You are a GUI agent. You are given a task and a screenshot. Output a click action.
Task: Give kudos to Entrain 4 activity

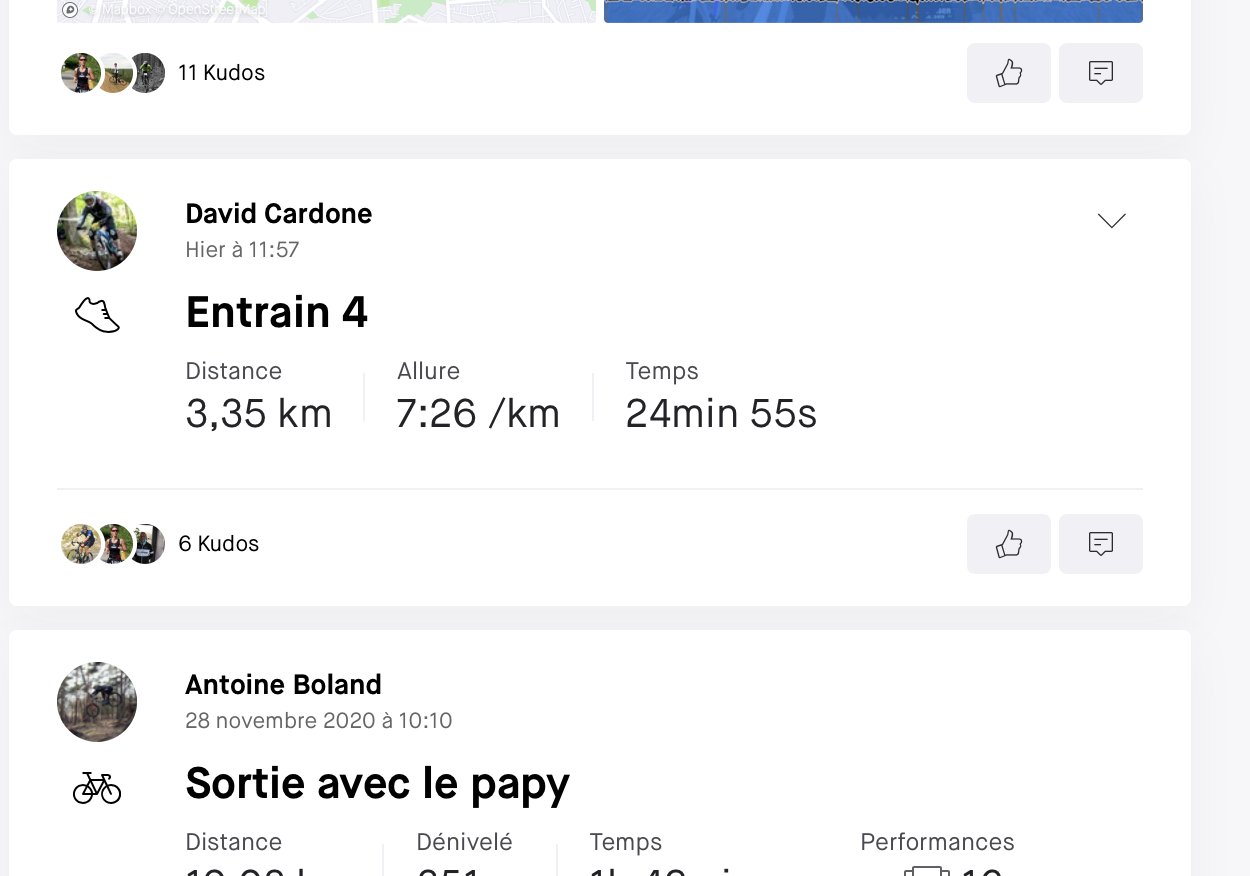(x=1008, y=544)
